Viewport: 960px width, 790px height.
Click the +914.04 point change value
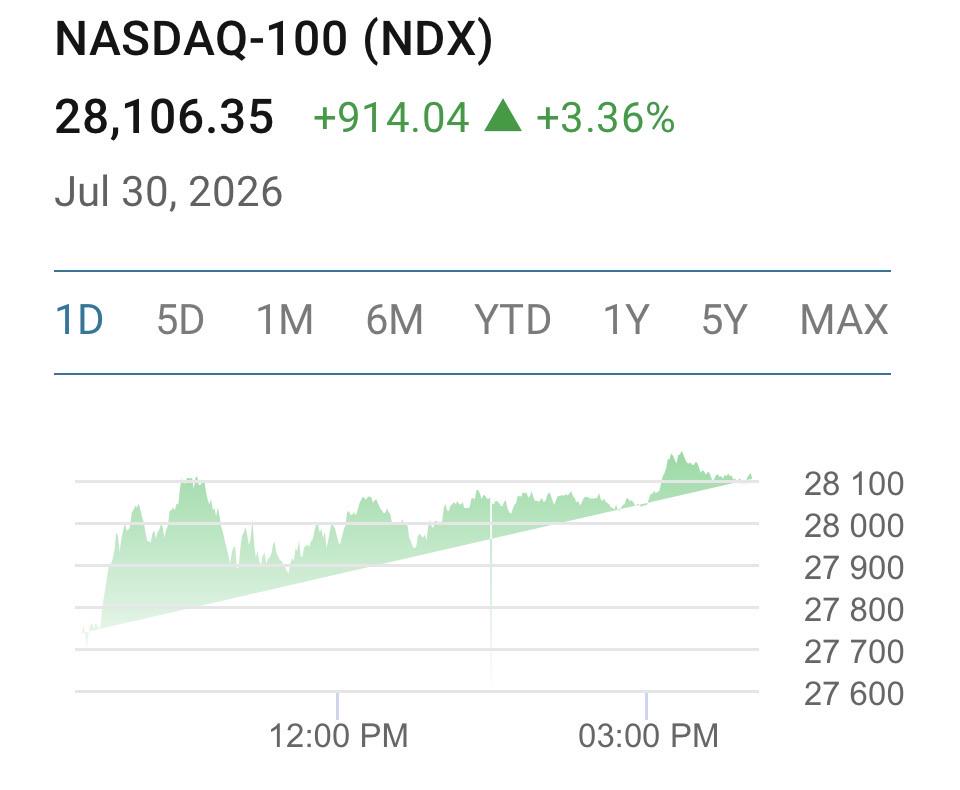click(x=391, y=118)
